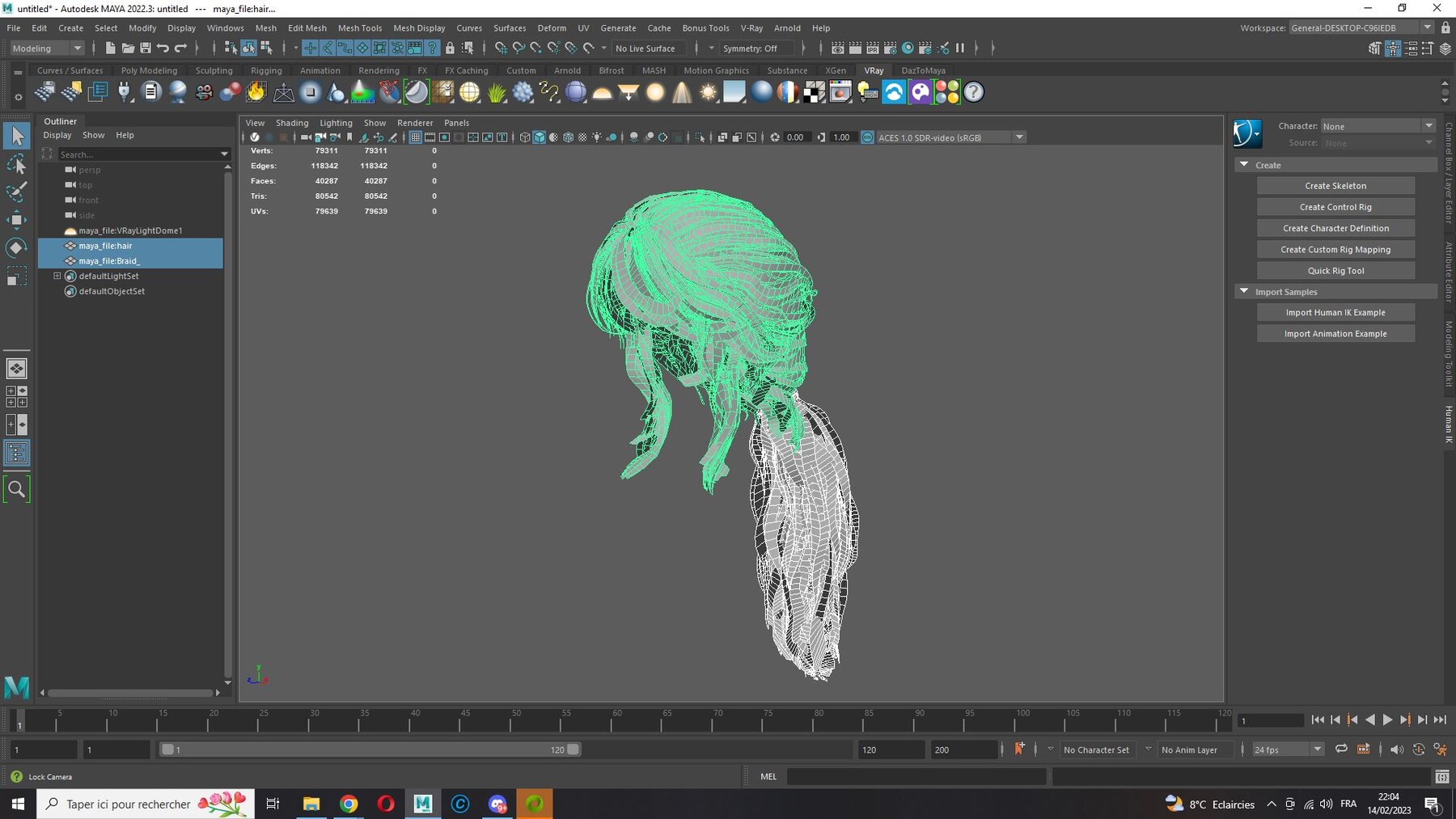The image size is (1456, 819).
Task: Toggle the color management ACES icon
Action: (x=868, y=137)
